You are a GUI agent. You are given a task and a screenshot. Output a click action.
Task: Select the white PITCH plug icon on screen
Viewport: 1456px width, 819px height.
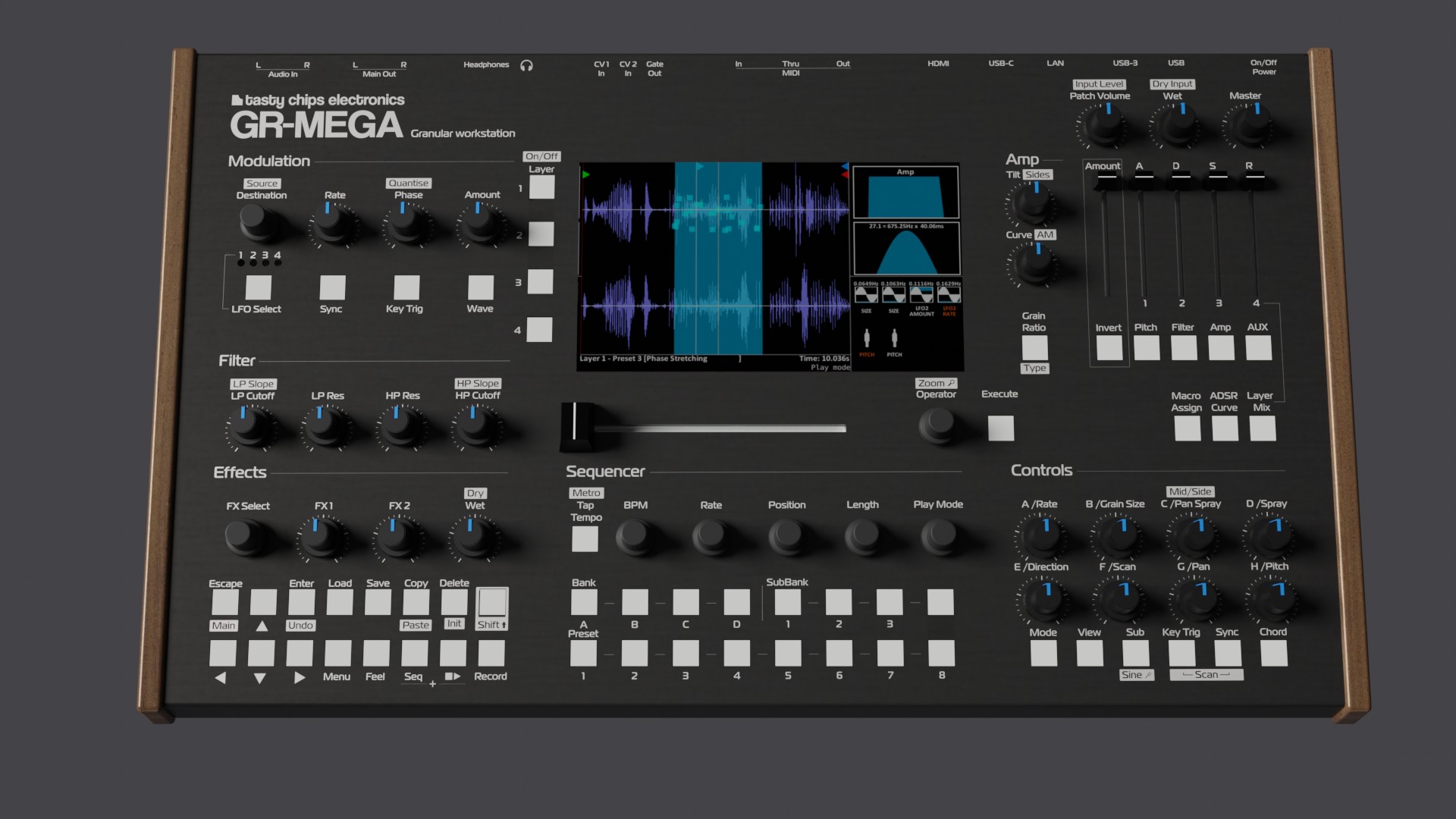pos(894,338)
